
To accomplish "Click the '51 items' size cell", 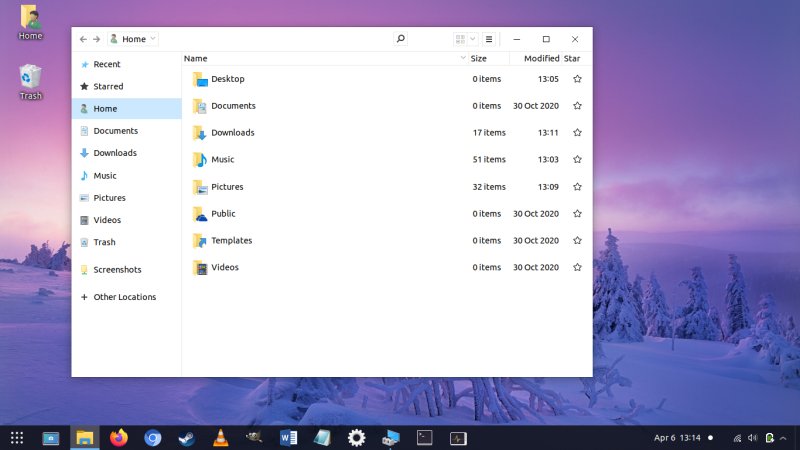I will (489, 159).
